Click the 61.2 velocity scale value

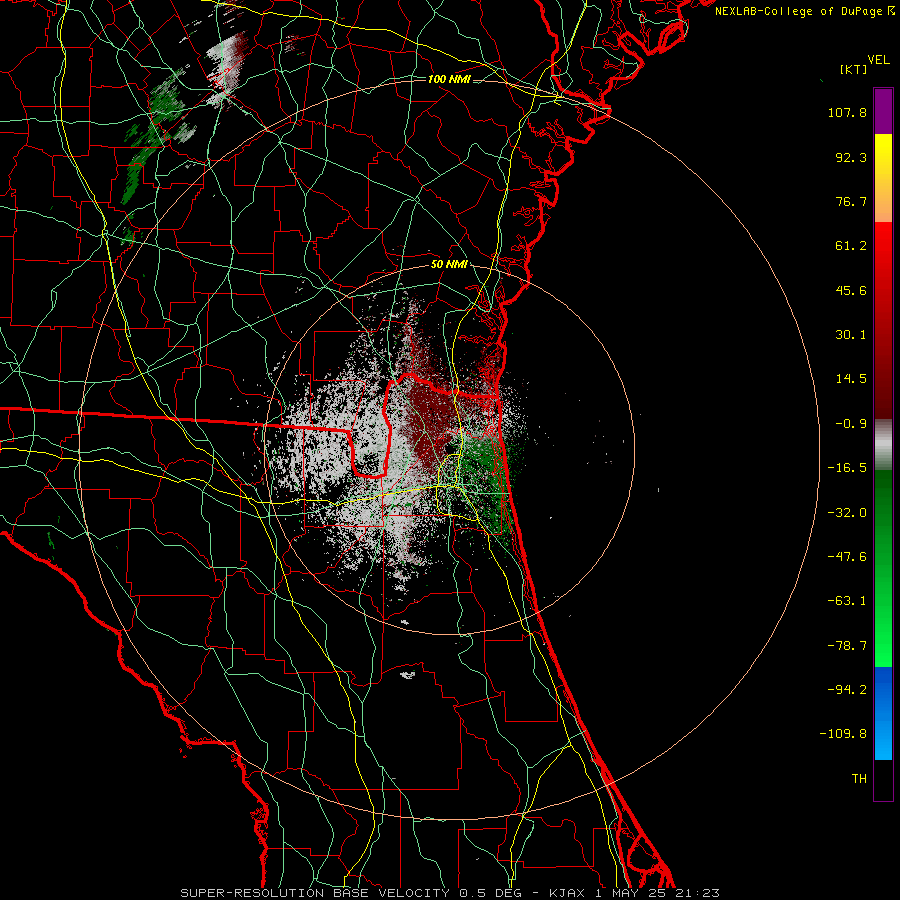(851, 246)
